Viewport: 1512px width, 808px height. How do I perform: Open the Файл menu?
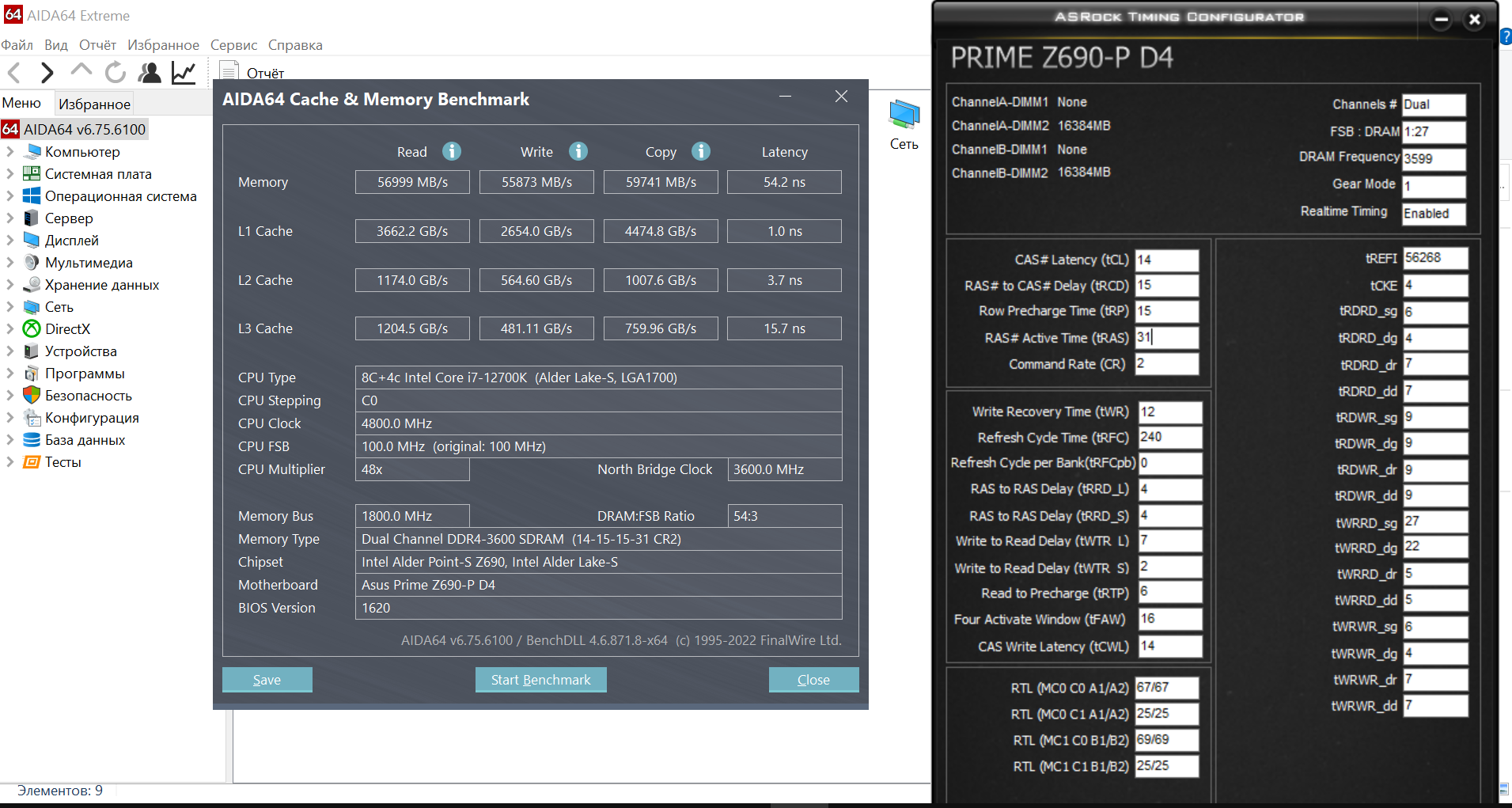17,45
